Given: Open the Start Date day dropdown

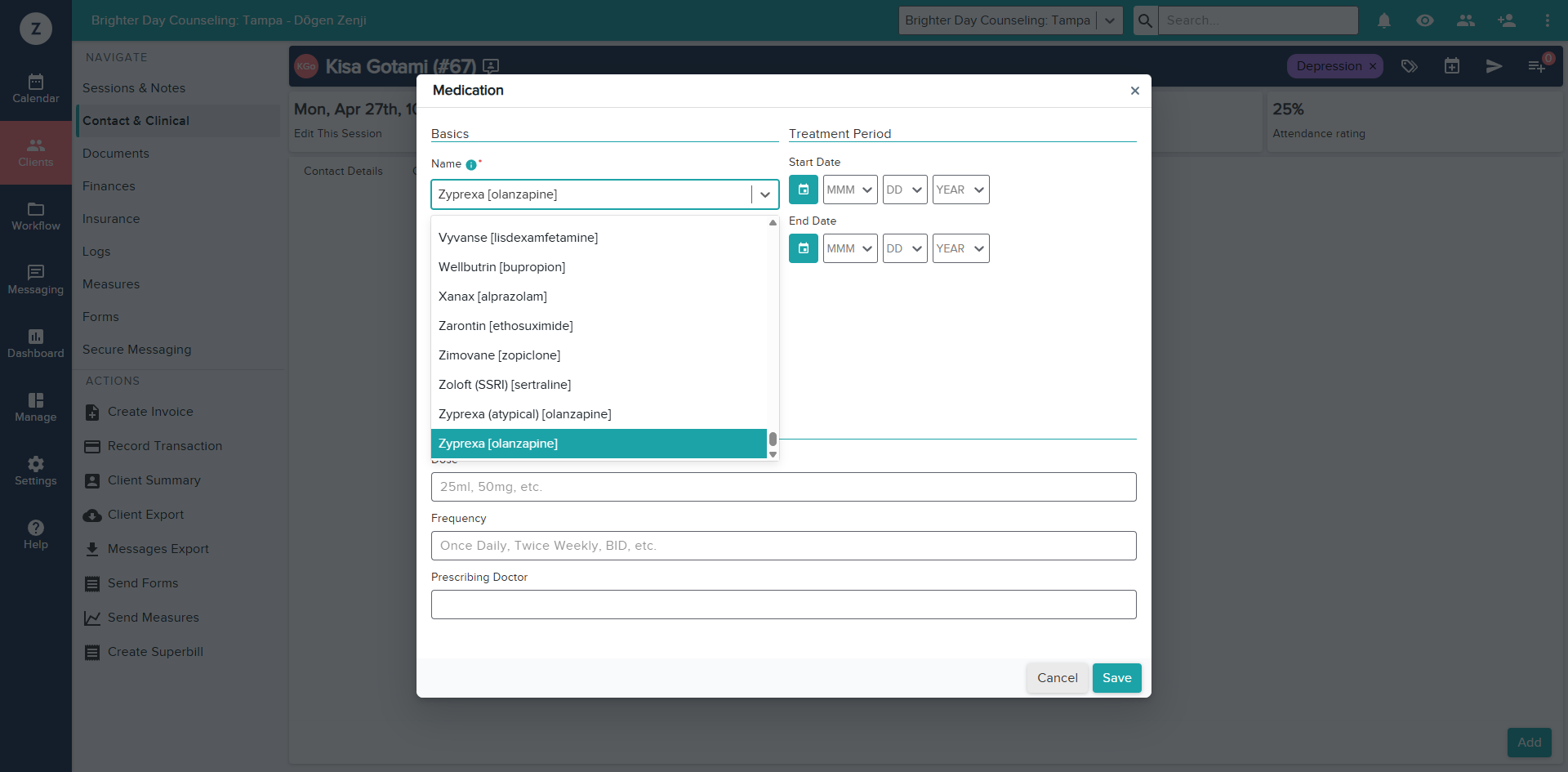Looking at the screenshot, I should pos(906,190).
